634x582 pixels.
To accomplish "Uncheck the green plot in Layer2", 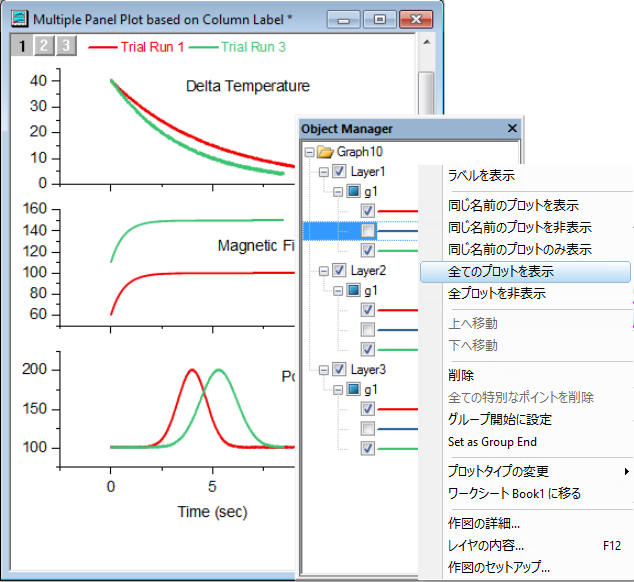I will point(368,349).
